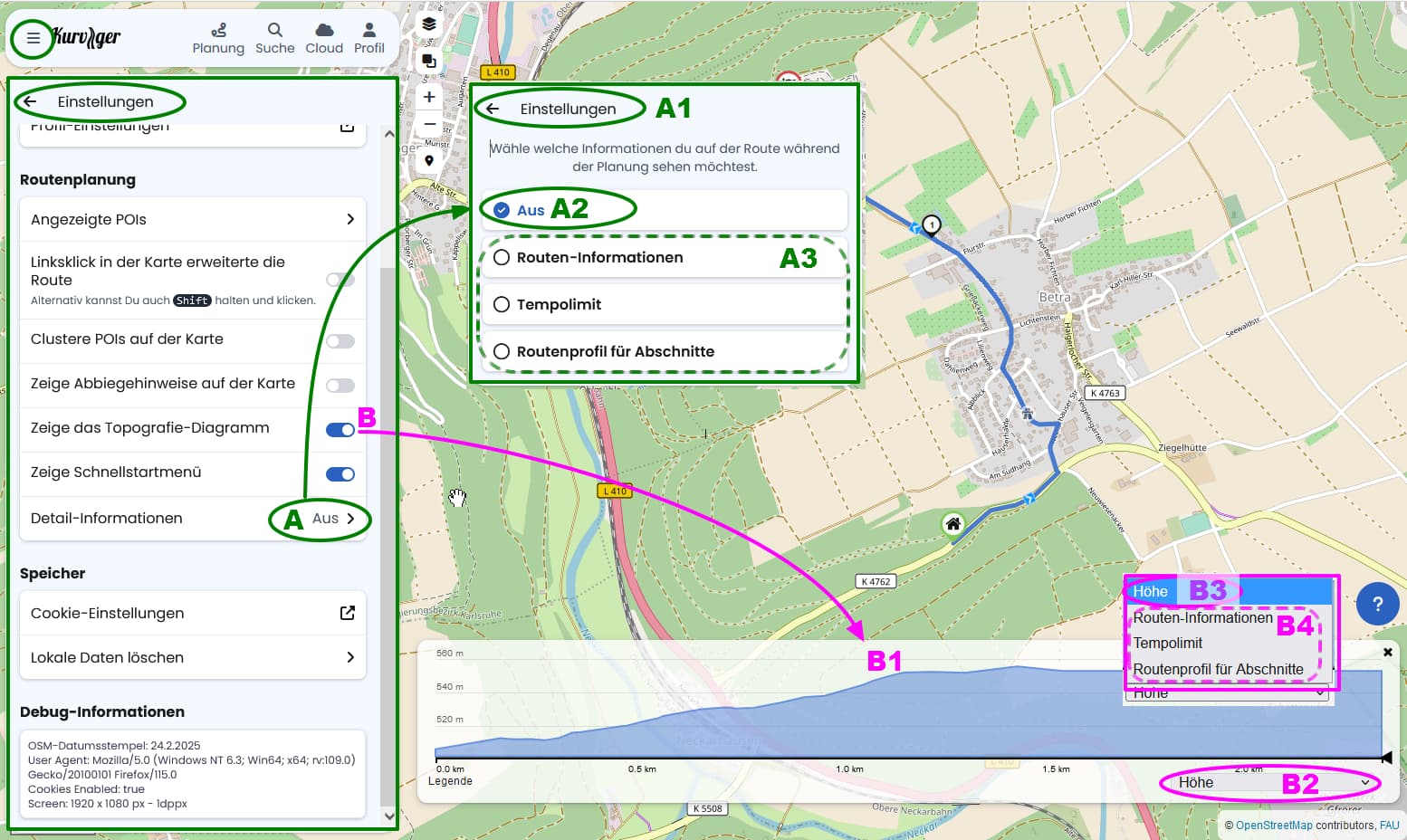The height and width of the screenshot is (840, 1407).
Task: Zoom in the map with plus button
Action: 429,97
